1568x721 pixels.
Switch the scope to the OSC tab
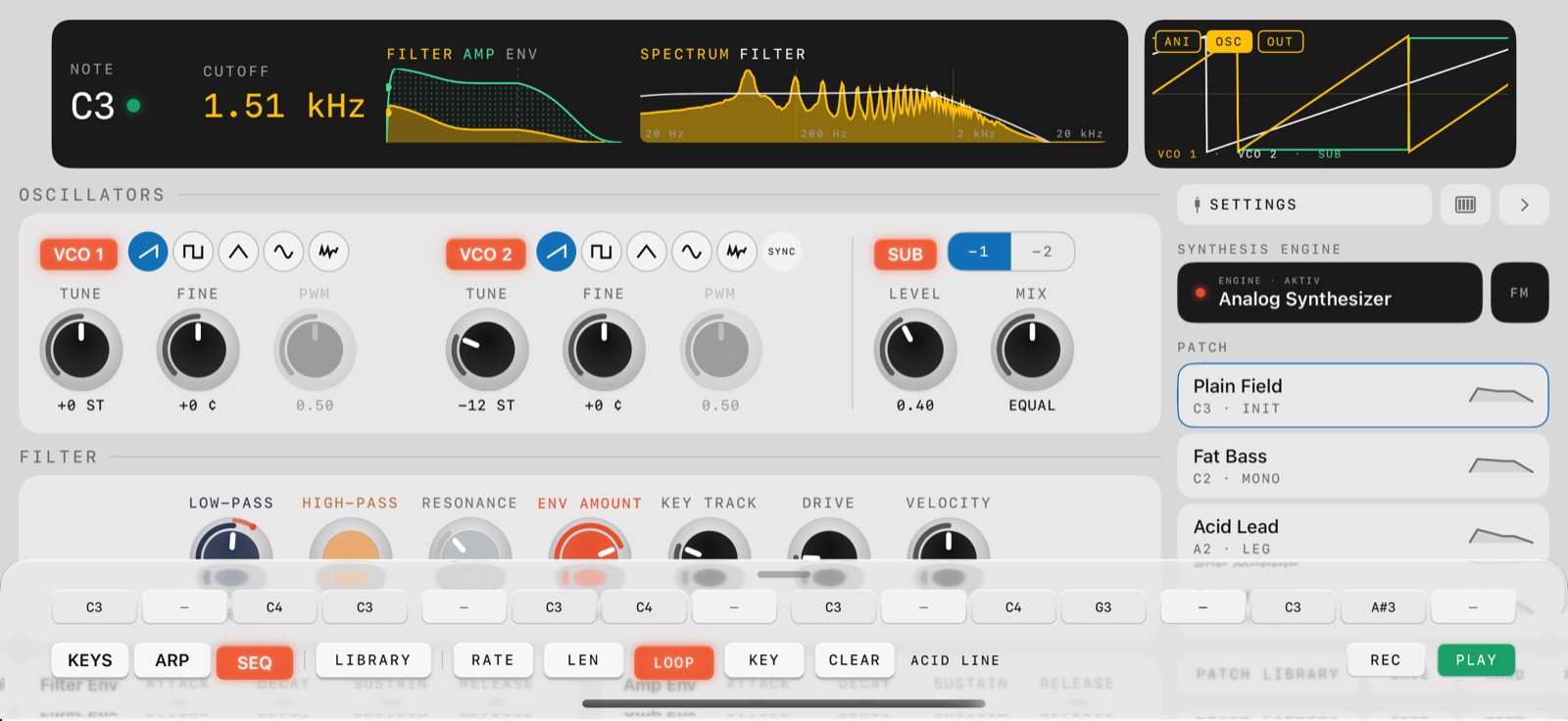pyautogui.click(x=1228, y=42)
